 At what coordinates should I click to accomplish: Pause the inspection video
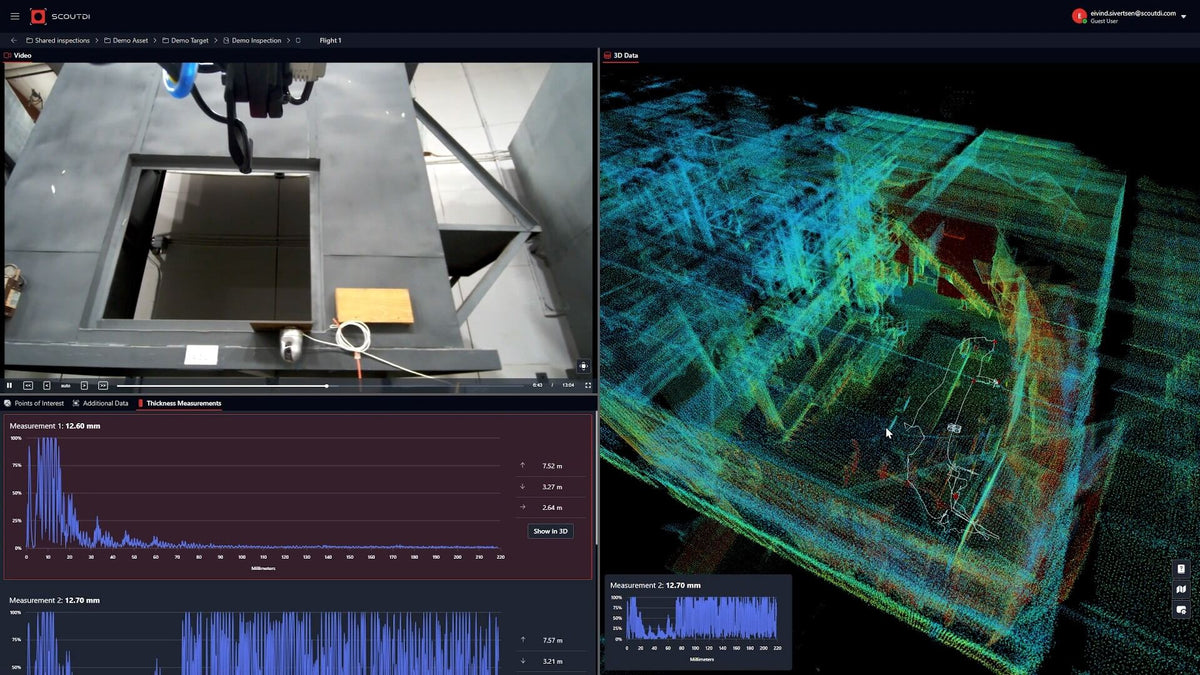click(x=10, y=385)
